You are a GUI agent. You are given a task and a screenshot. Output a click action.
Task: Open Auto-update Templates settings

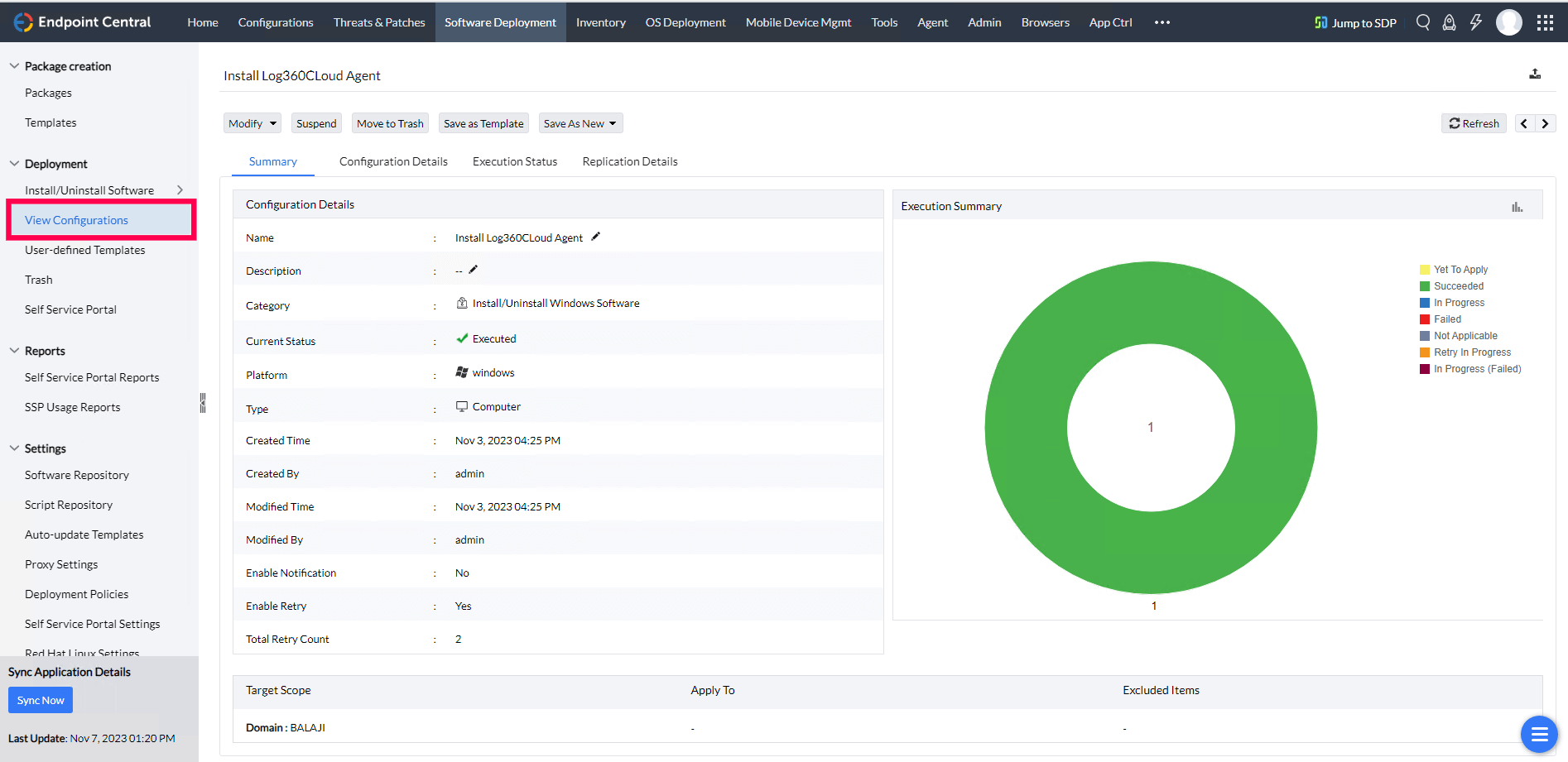tap(84, 534)
